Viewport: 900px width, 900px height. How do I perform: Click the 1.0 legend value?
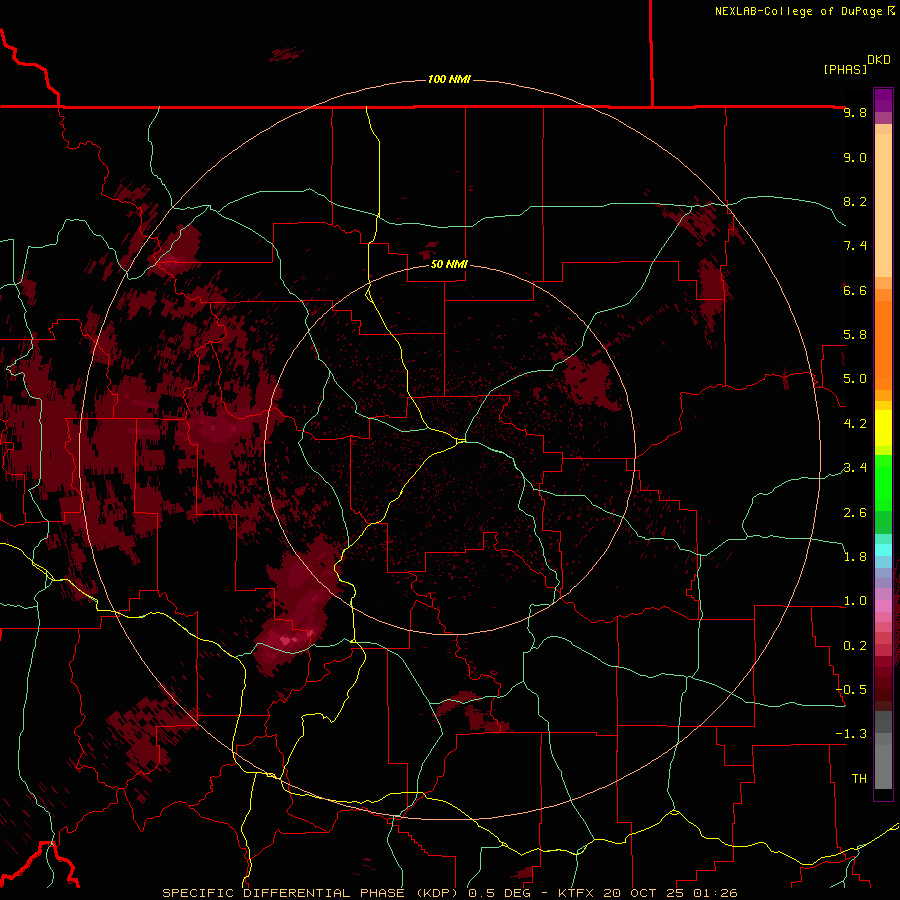coord(855,601)
